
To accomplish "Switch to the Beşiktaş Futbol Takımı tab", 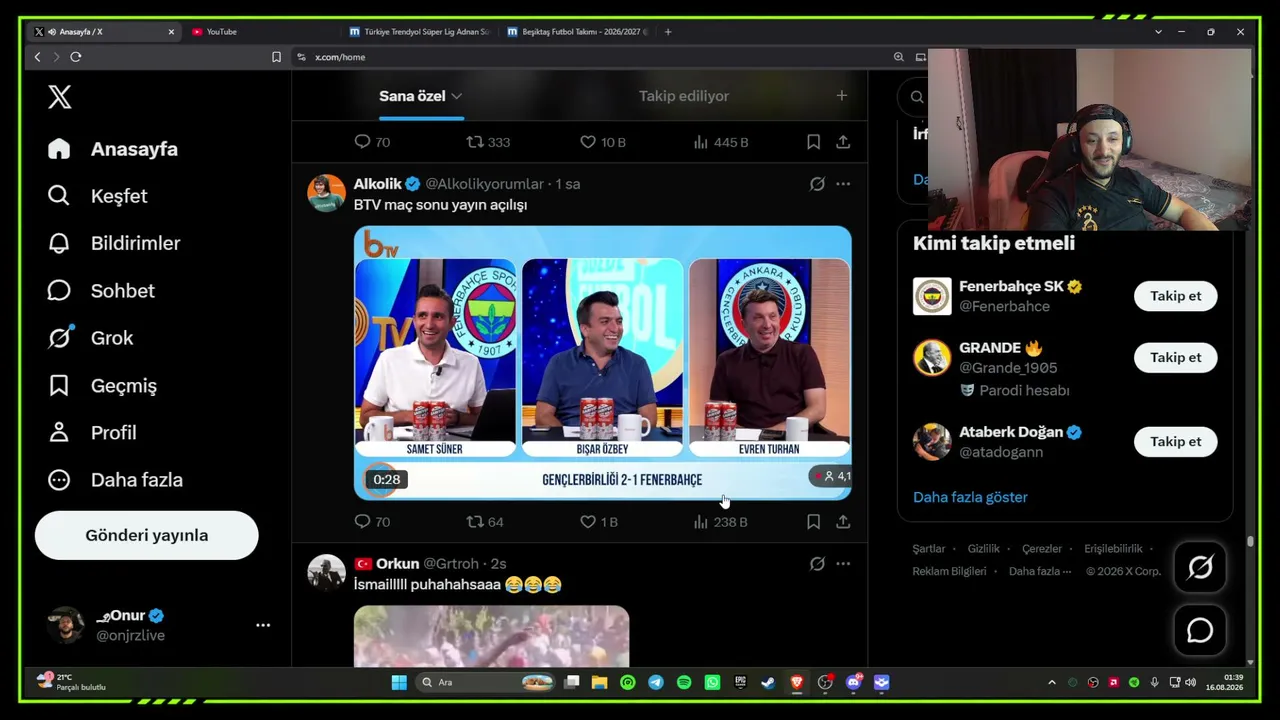I will [x=577, y=32].
